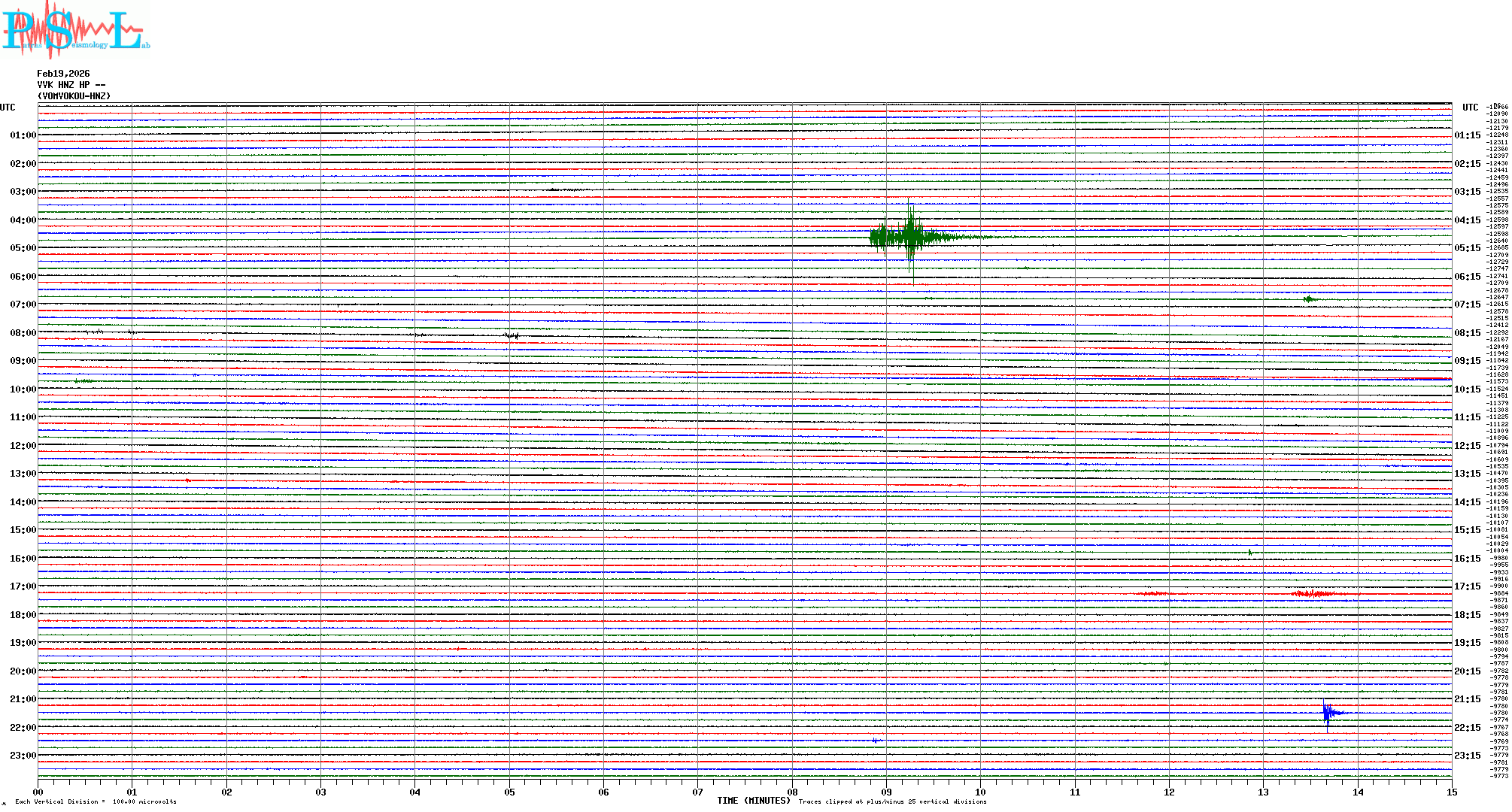This screenshot has width=1512, height=812.
Task: Click the VVK HNZ HP station text
Action: coord(71,85)
